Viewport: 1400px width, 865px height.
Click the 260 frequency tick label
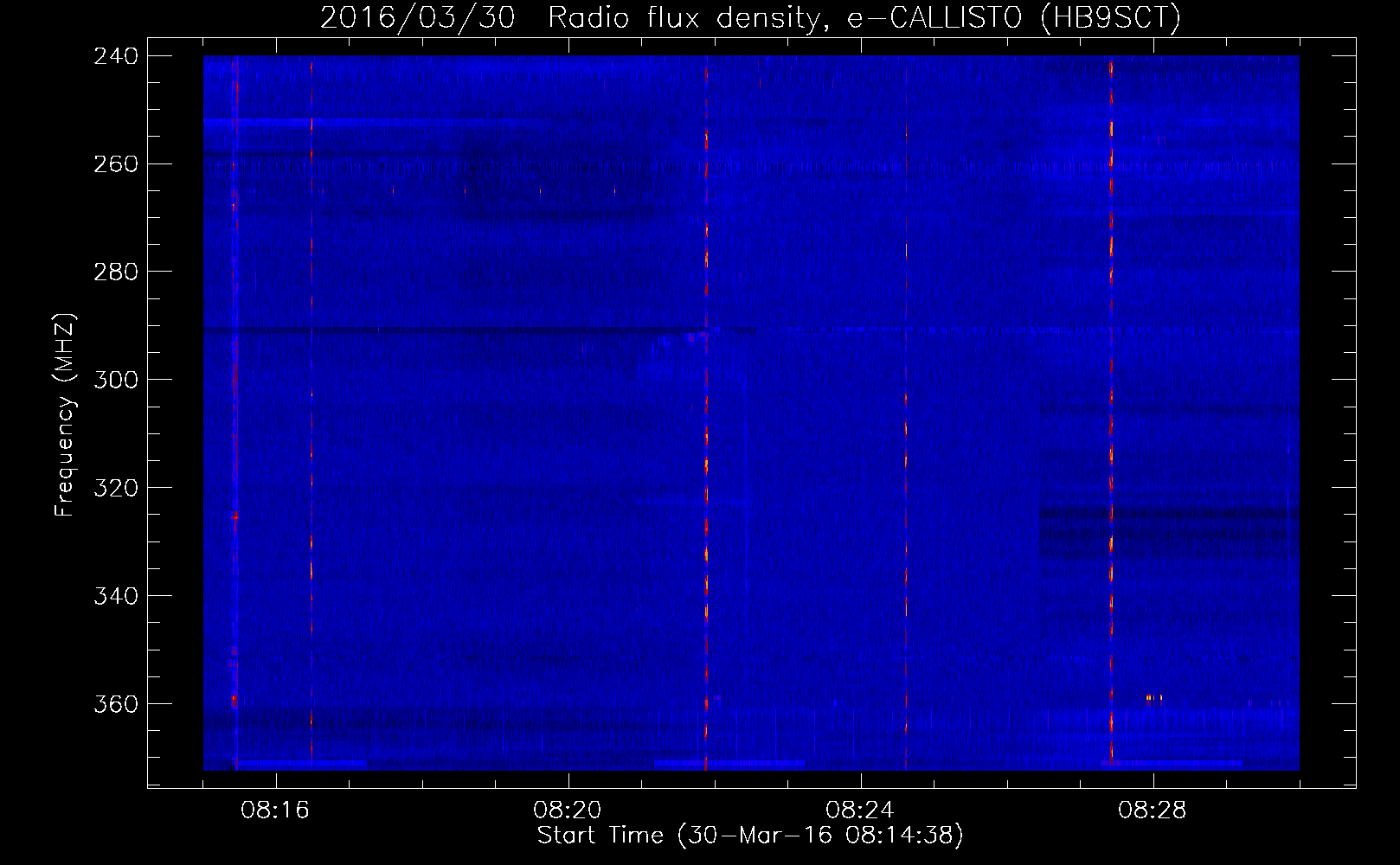pyautogui.click(x=116, y=163)
